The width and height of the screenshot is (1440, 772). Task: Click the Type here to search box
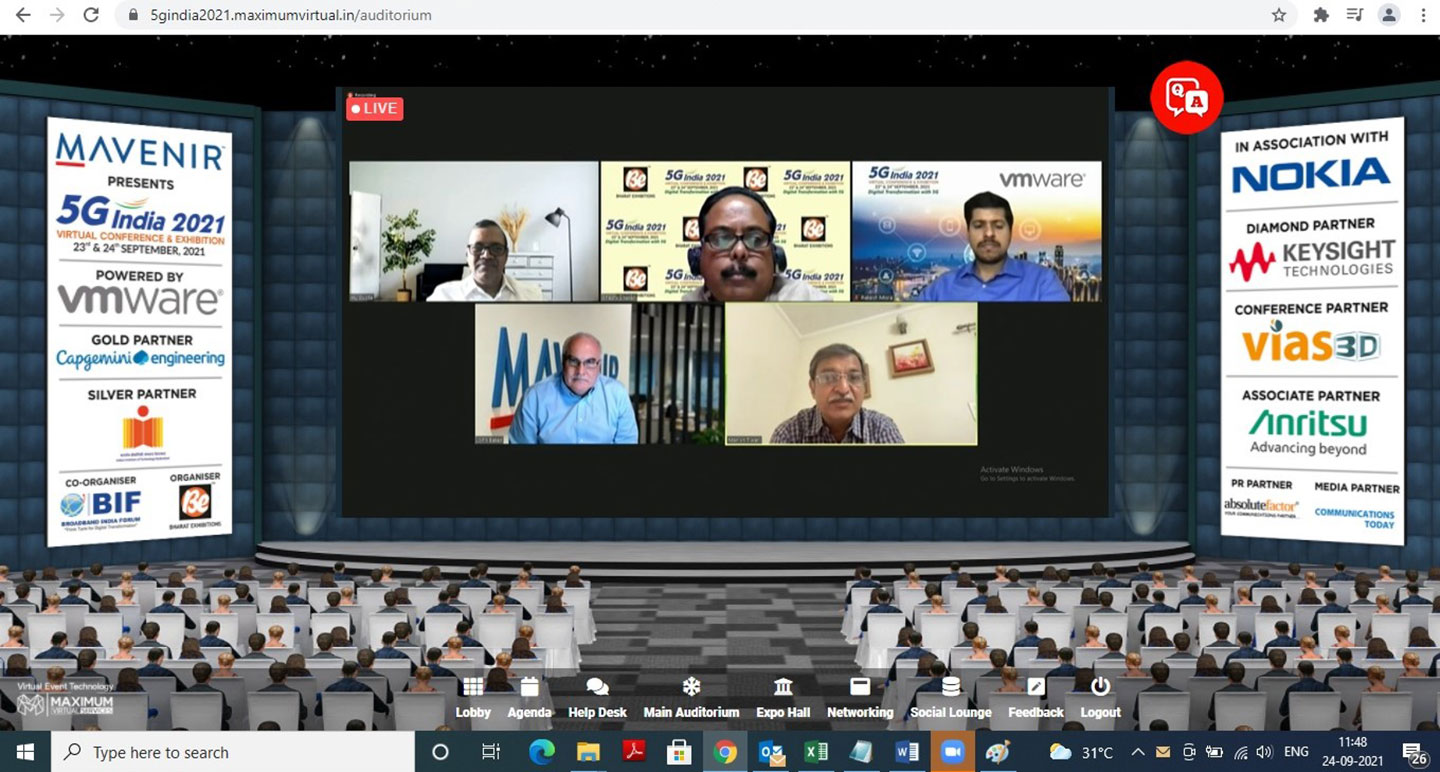(x=232, y=752)
